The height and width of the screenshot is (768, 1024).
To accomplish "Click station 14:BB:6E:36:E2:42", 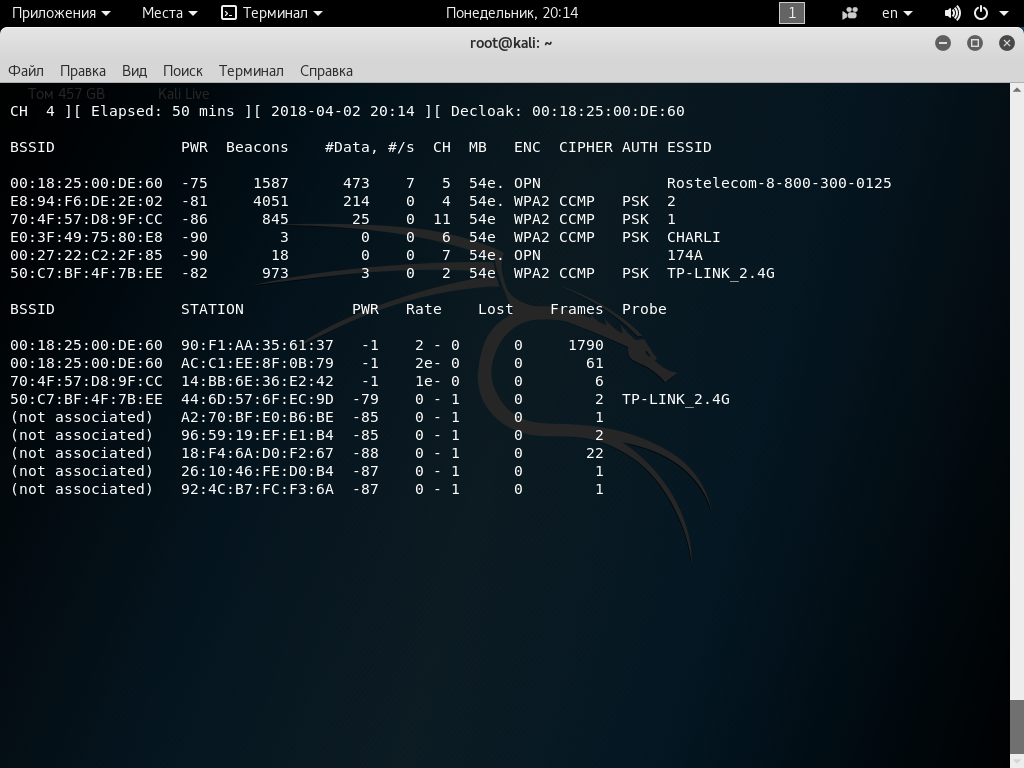I will coord(257,381).
